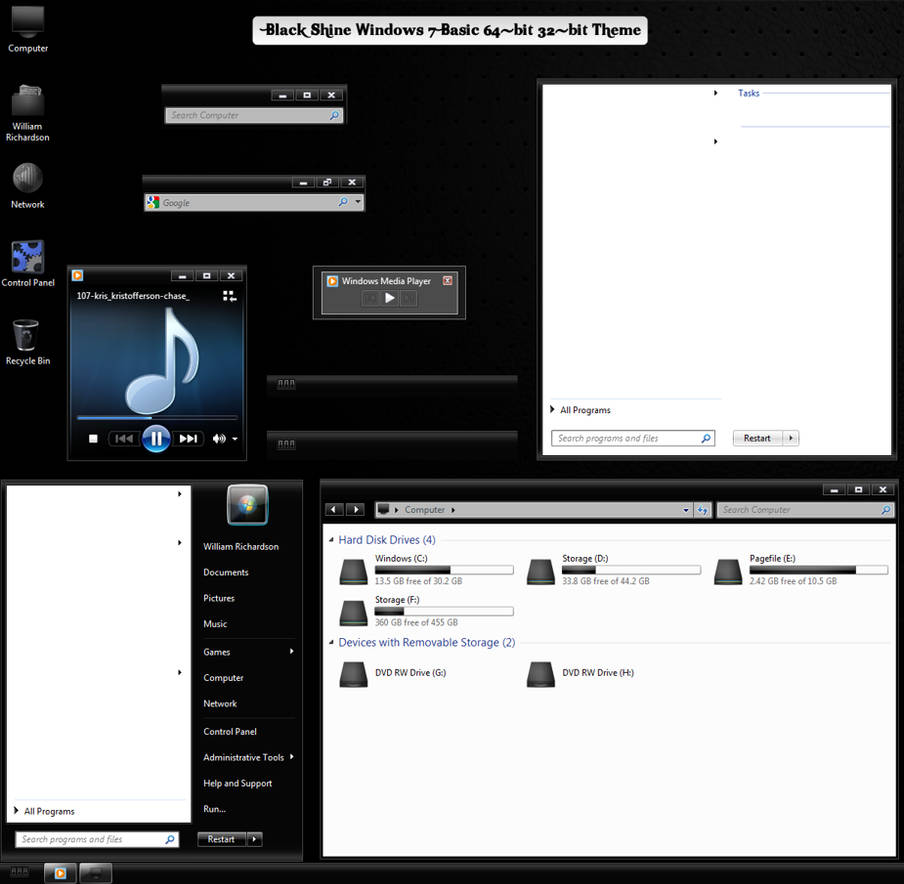This screenshot has height=884, width=904.
Task: Collapse the Hard Disk Drives section
Action: click(331, 538)
